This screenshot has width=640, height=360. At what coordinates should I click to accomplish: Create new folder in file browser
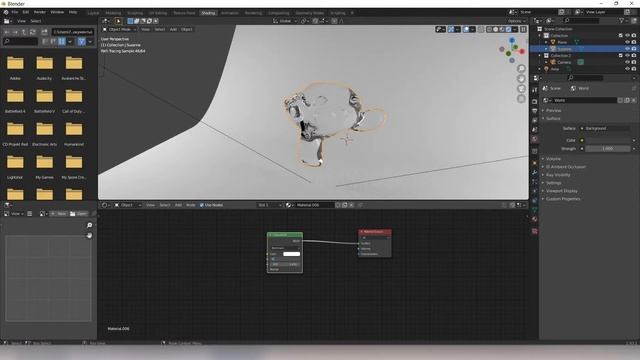[x=44, y=32]
